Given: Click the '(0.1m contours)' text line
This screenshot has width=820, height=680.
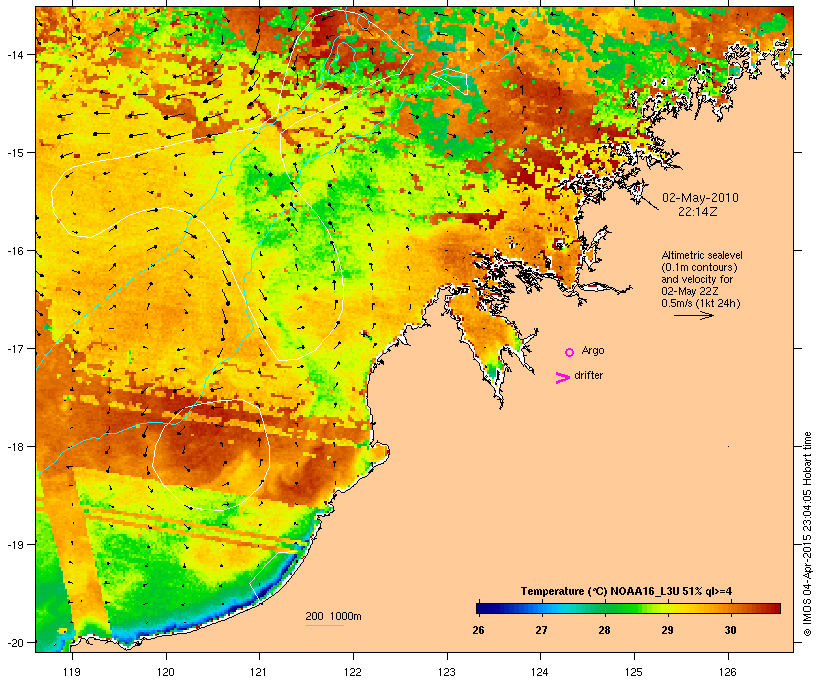Looking at the screenshot, I should (700, 267).
